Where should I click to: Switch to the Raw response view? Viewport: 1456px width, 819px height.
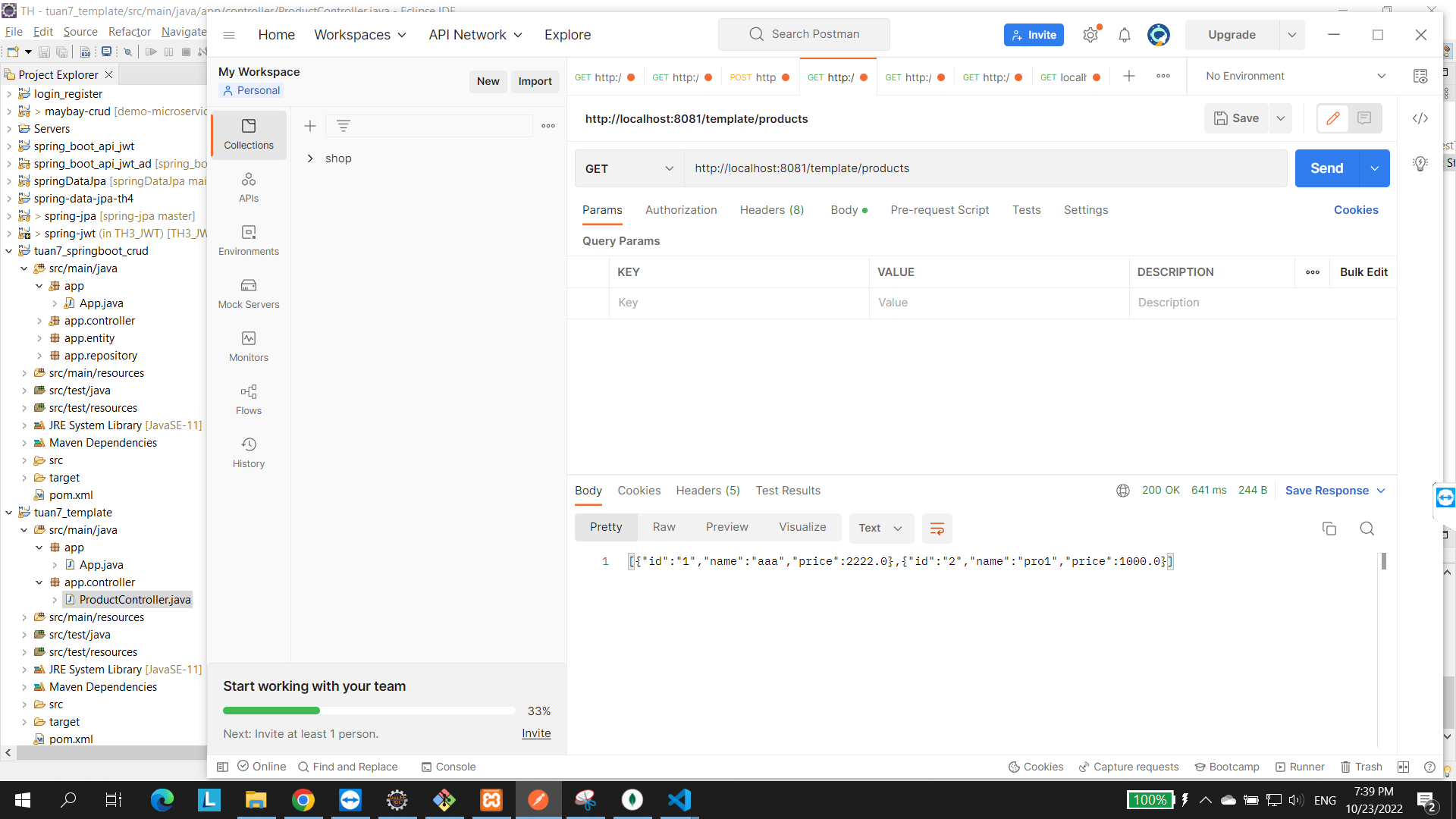tap(664, 527)
